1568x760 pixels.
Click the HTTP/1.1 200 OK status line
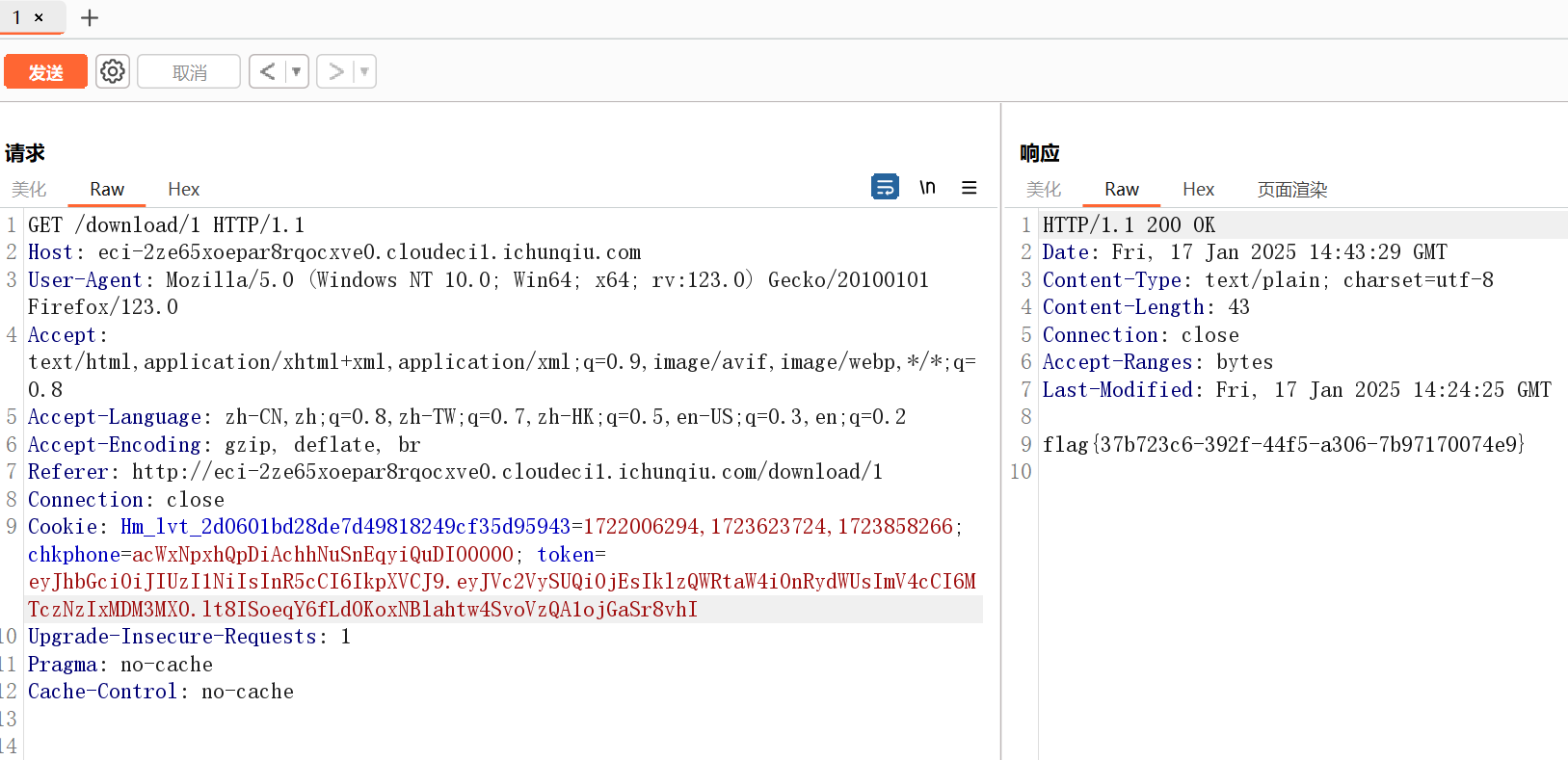(x=1129, y=224)
